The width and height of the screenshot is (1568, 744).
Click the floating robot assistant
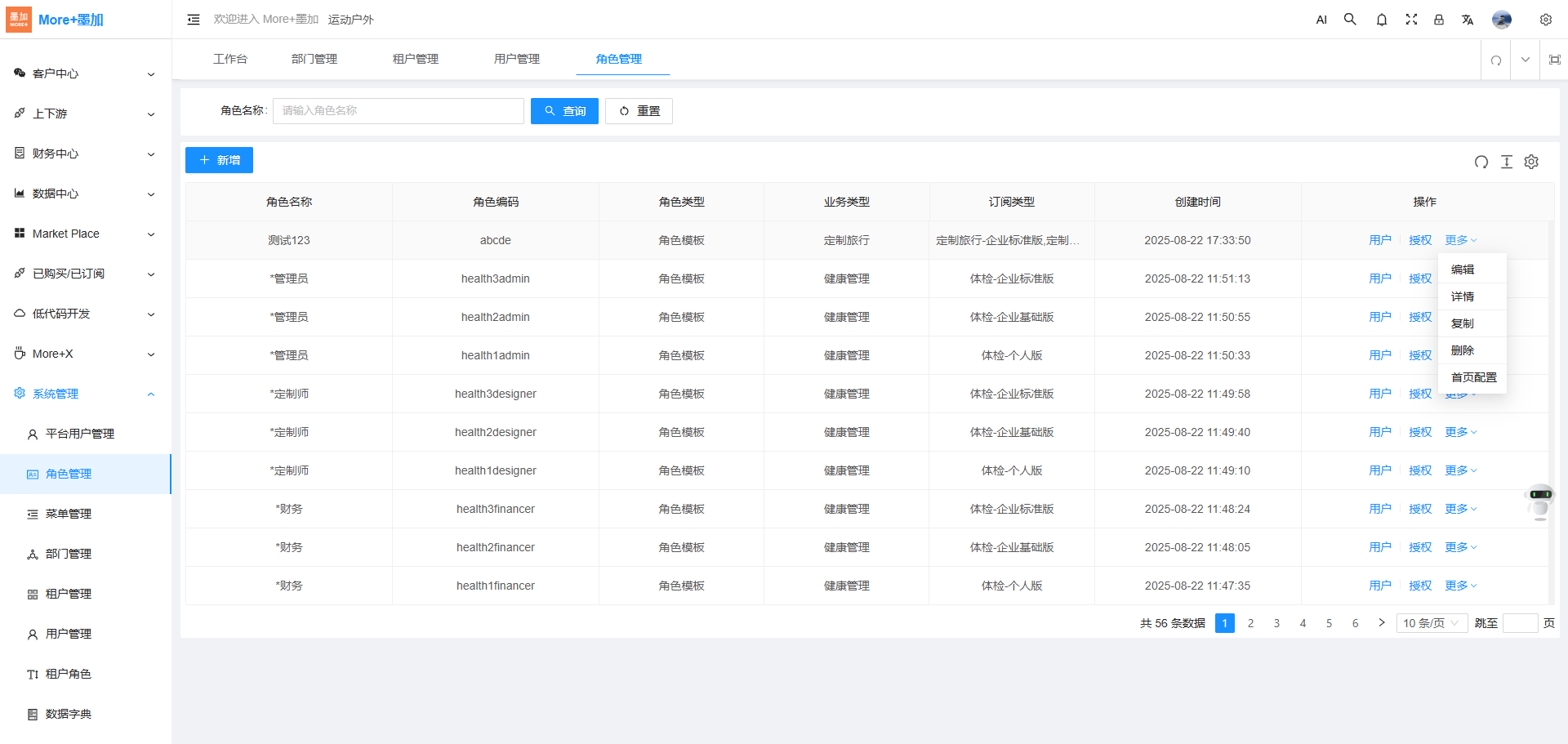pos(1540,501)
